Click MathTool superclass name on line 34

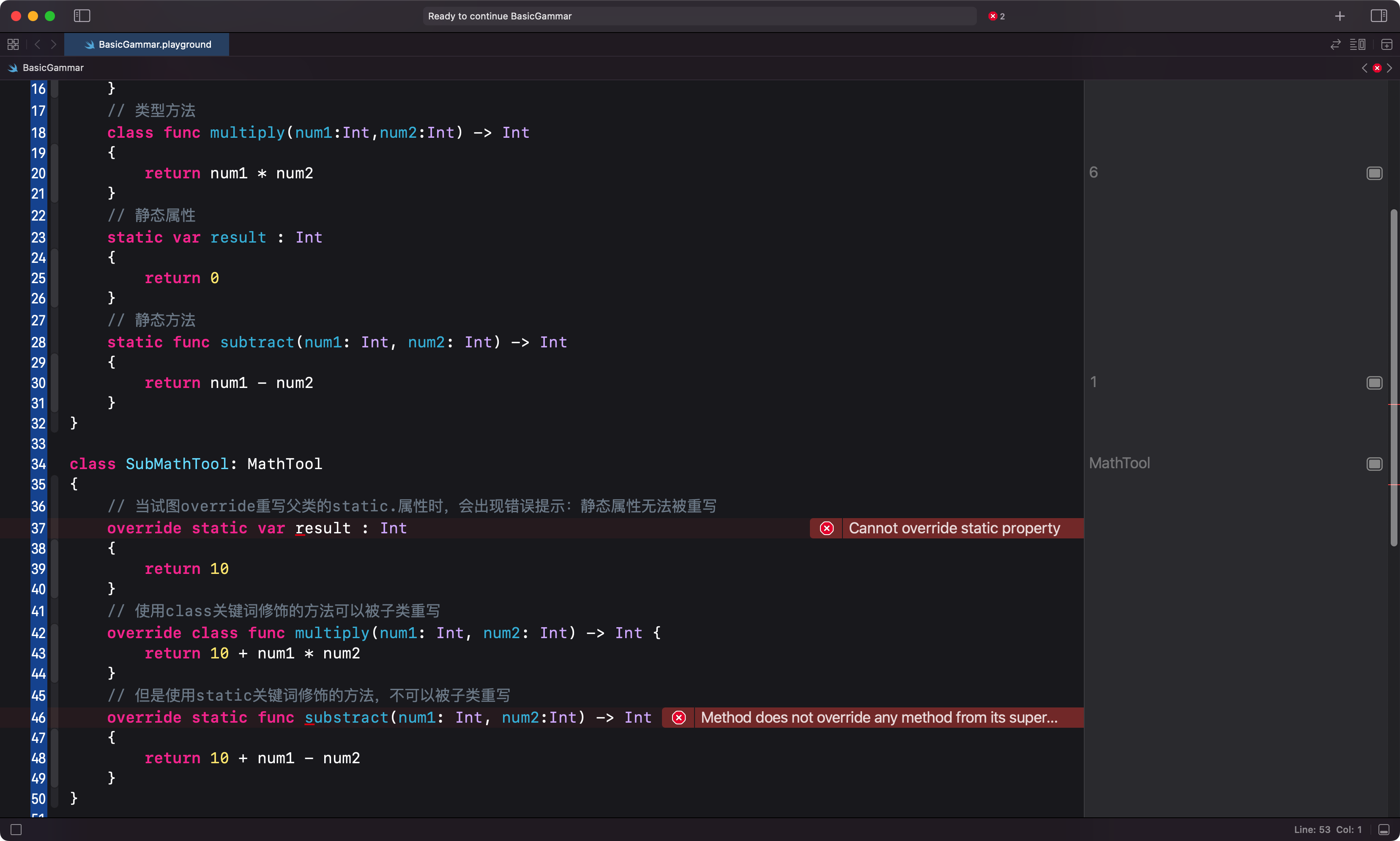284,464
